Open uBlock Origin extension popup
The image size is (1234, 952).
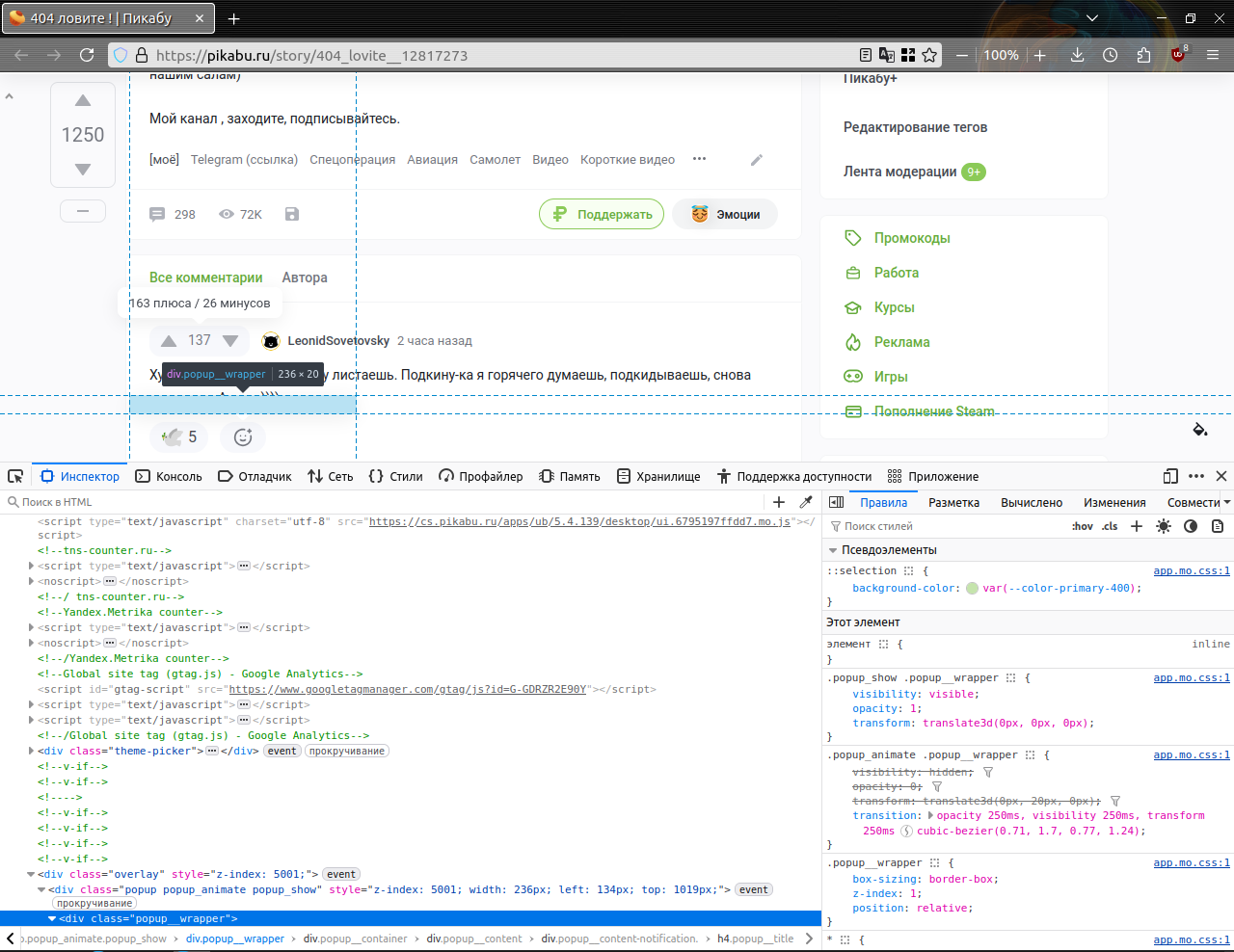click(x=1178, y=55)
